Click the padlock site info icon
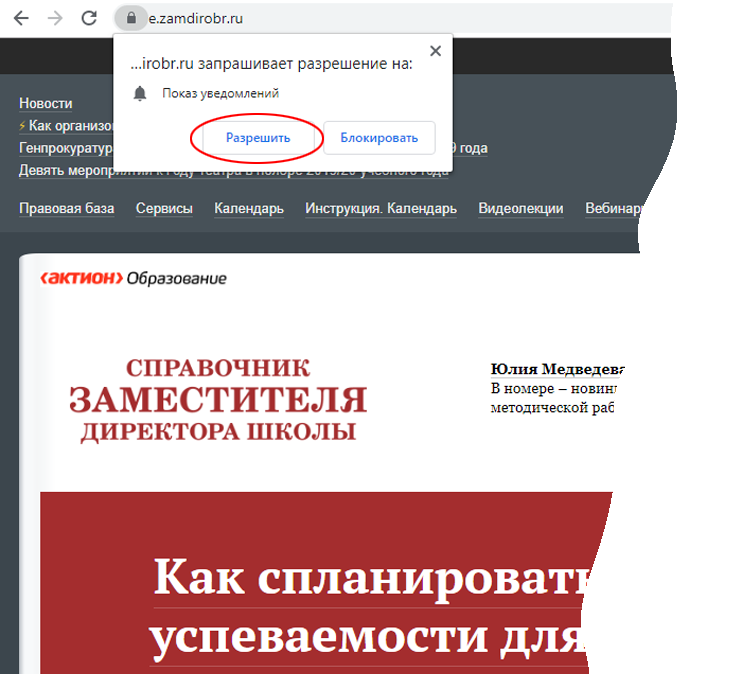The width and height of the screenshot is (738, 674). 129,18
